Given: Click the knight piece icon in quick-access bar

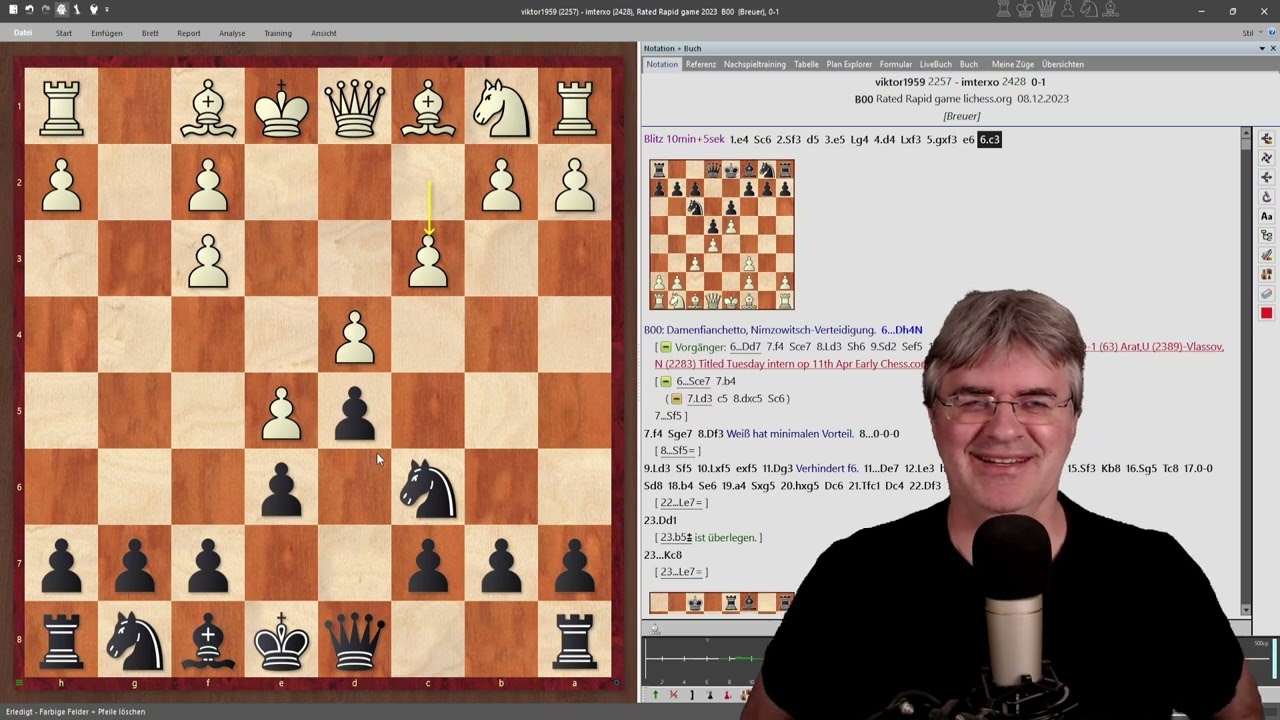Looking at the screenshot, I should click(78, 10).
